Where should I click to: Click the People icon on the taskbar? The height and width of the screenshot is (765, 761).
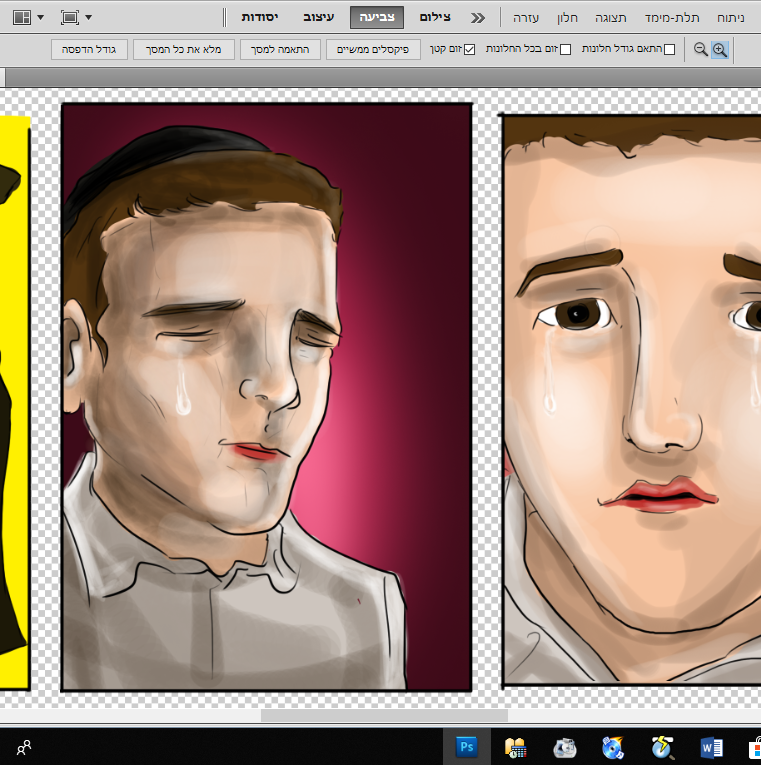point(24,746)
